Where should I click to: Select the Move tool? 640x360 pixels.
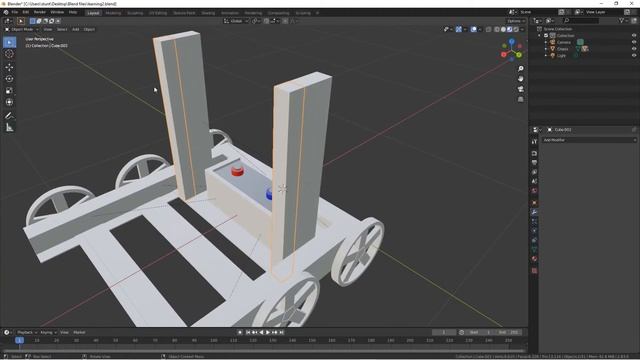9,67
